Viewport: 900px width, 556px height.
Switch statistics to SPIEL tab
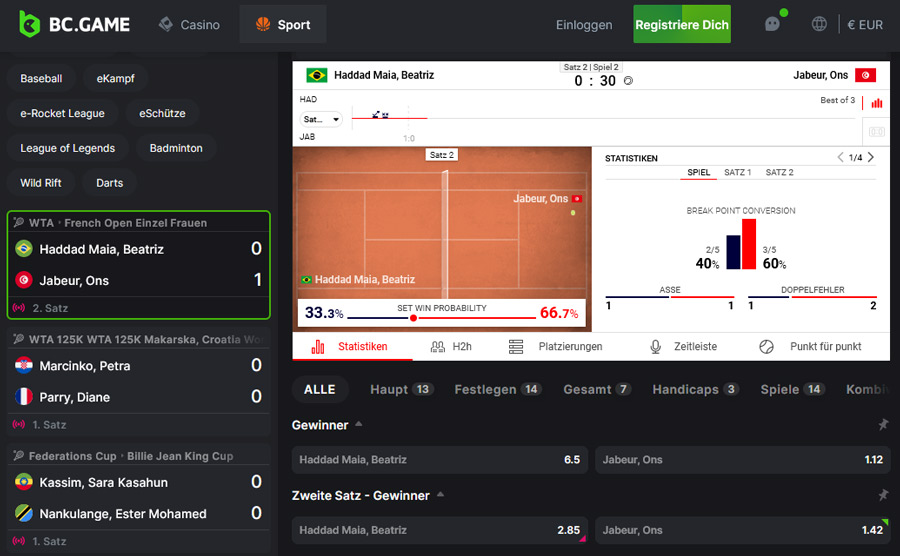pyautogui.click(x=699, y=173)
